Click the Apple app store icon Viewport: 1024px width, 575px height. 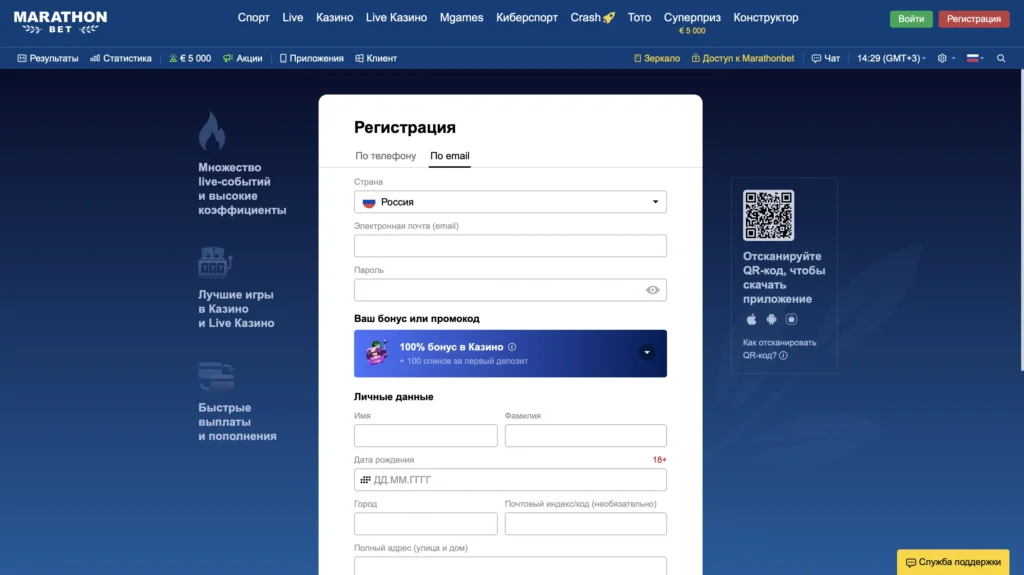751,320
